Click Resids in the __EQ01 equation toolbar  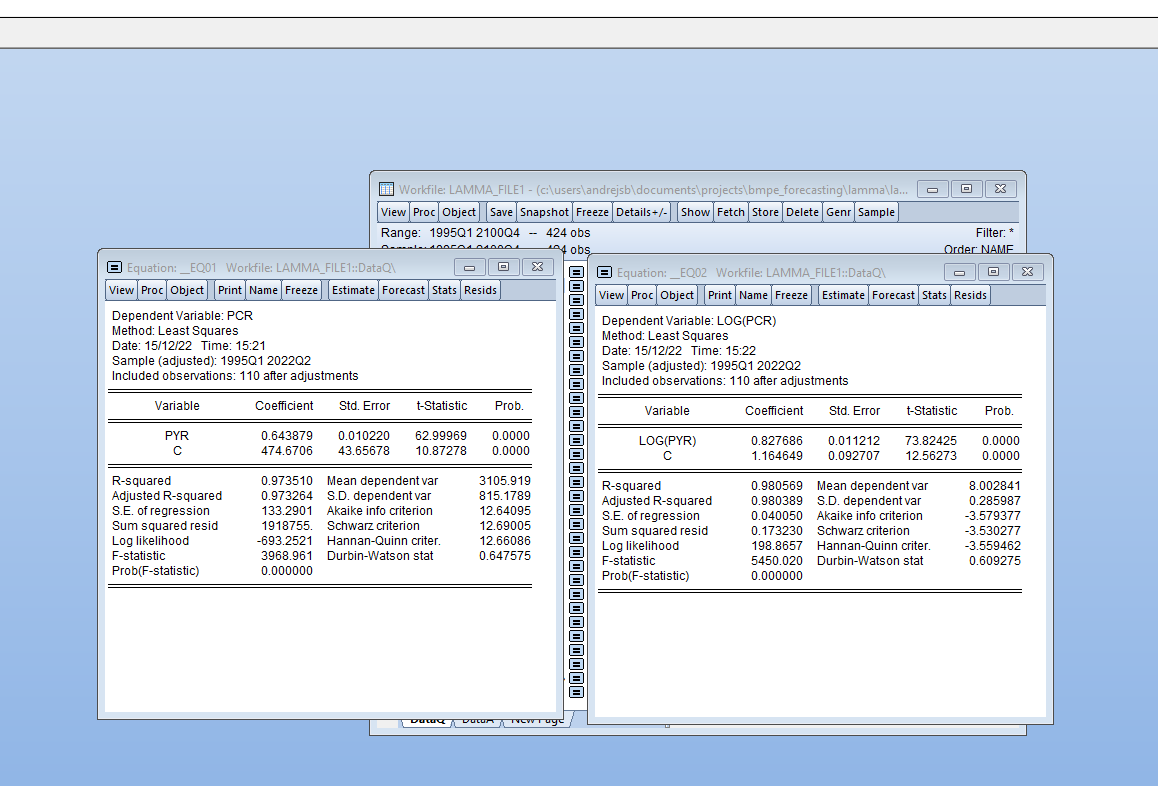(x=480, y=290)
